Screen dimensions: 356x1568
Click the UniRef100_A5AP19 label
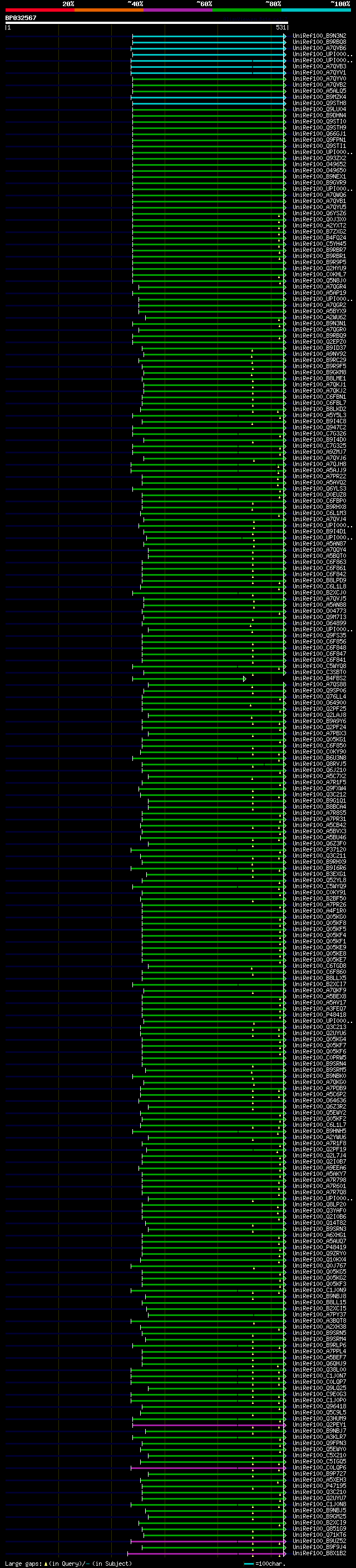coord(319,293)
